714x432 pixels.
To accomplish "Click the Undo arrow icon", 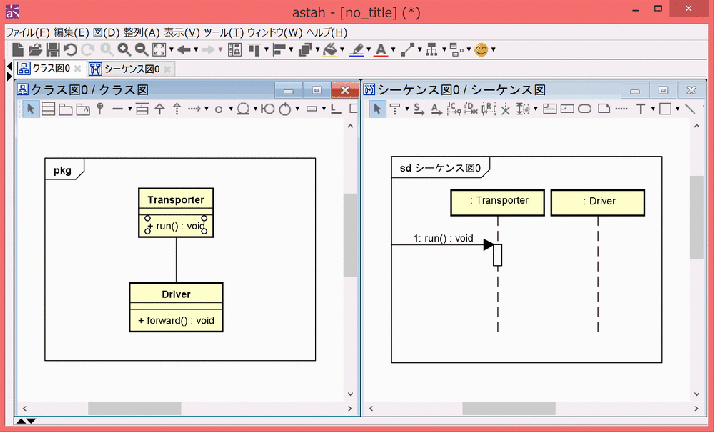I will [71, 49].
